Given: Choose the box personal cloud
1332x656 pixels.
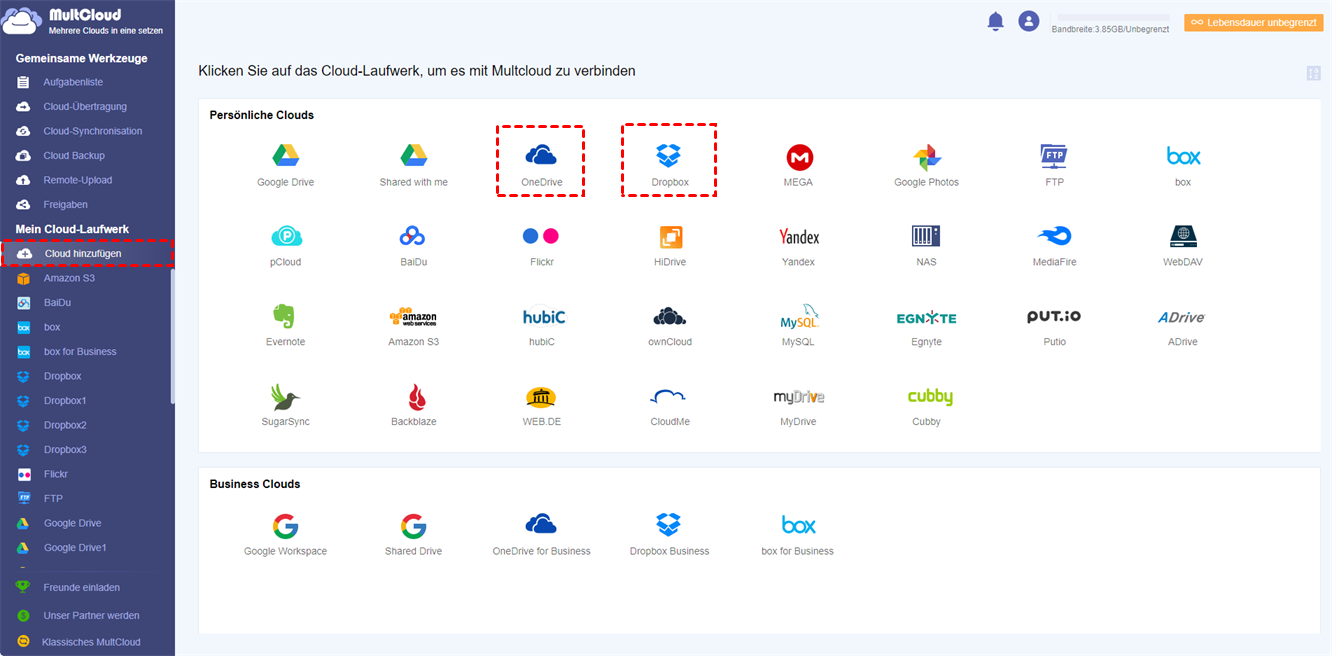Looking at the screenshot, I should click(1183, 165).
